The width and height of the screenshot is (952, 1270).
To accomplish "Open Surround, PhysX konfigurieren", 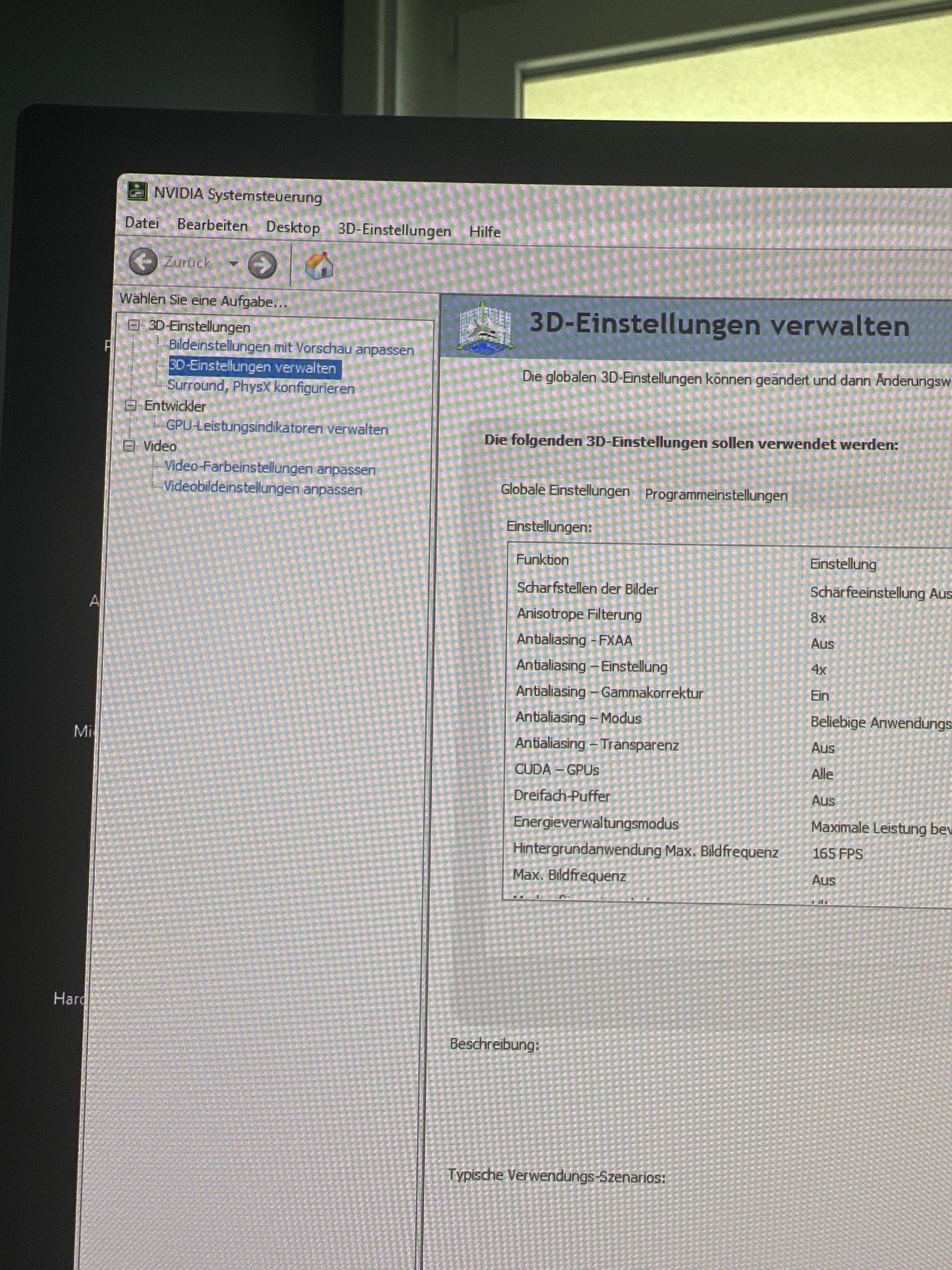I will (x=261, y=387).
